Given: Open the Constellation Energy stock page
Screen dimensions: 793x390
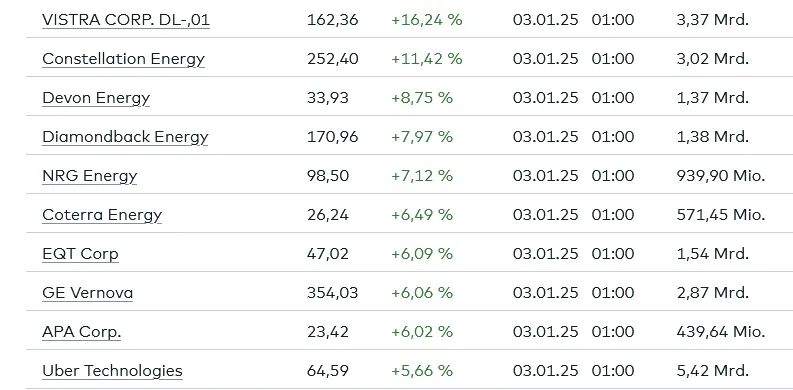Looking at the screenshot, I should click(x=123, y=59).
